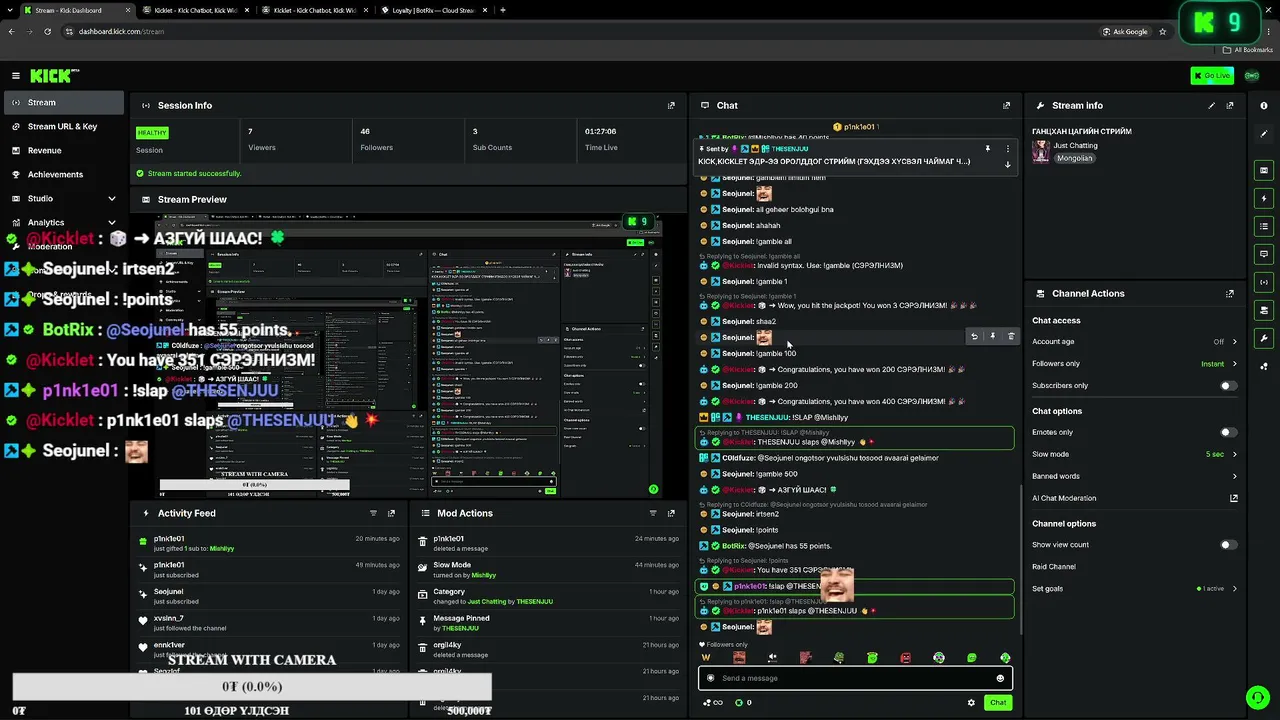Expand Banned words setting

[1234, 476]
